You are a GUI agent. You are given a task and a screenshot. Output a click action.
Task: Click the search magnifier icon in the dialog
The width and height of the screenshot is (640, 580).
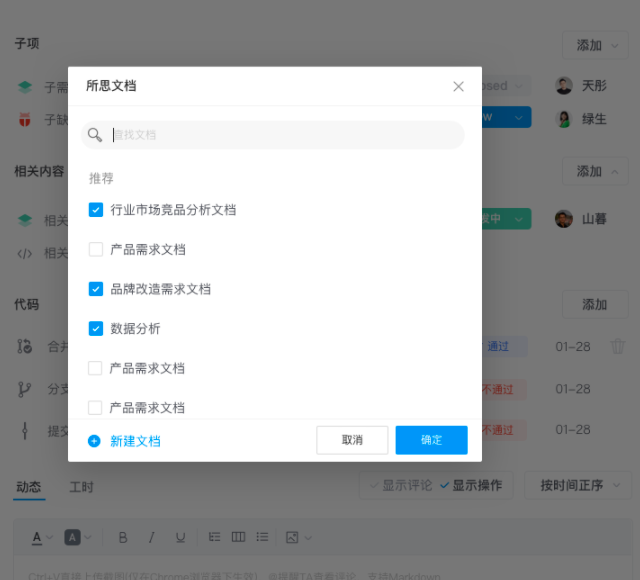click(95, 135)
